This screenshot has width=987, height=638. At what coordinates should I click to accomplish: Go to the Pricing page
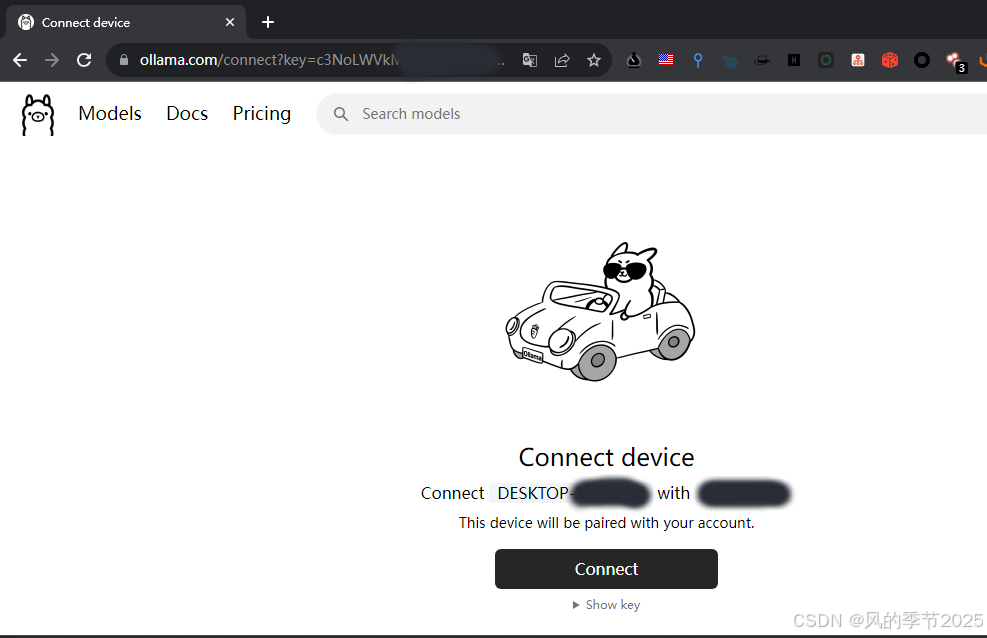[x=262, y=113]
